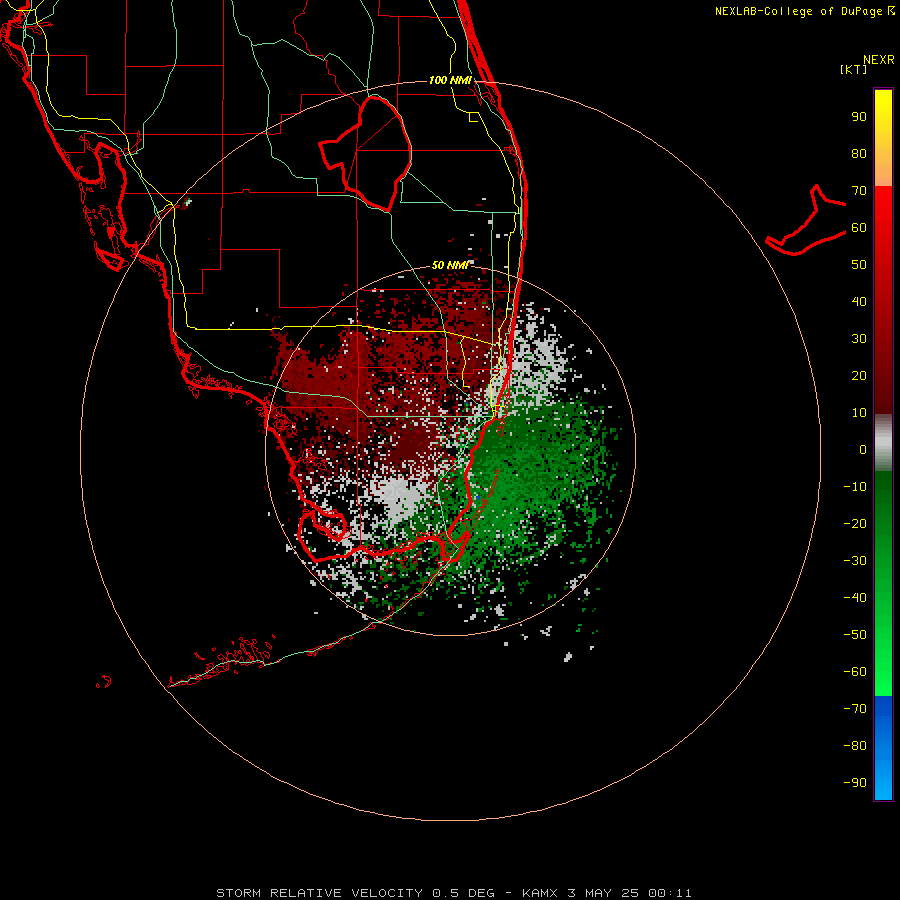This screenshot has height=900, width=900.
Task: Click the 70 value on the velocity scale
Action: [x=859, y=191]
